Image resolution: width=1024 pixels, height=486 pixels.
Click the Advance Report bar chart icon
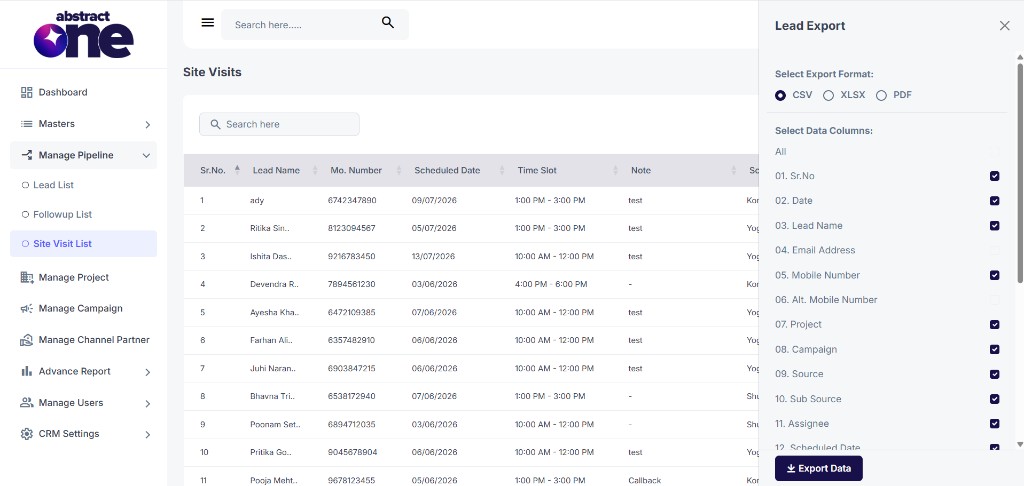pos(27,371)
